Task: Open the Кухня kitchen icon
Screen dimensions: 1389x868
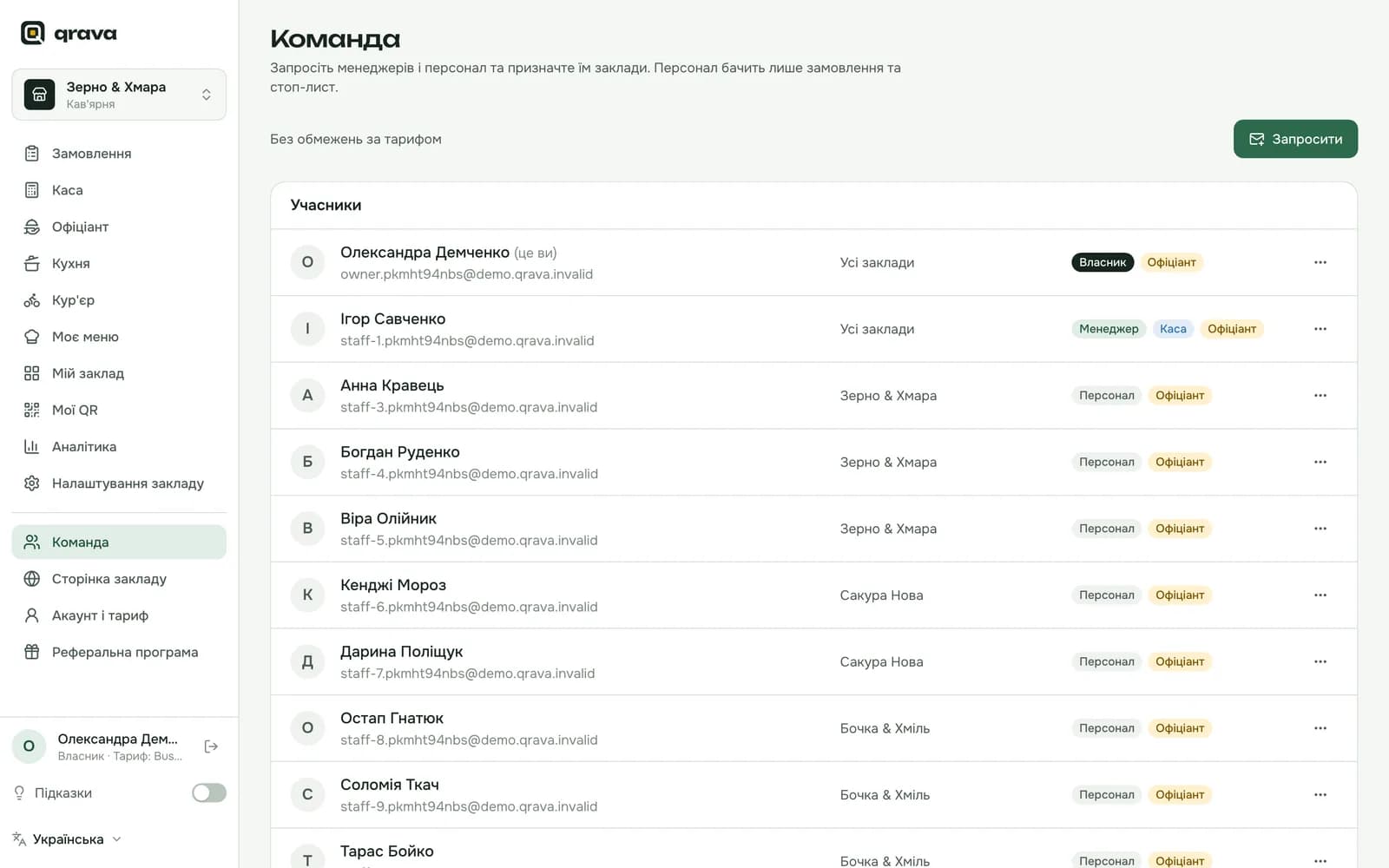Action: pos(32,263)
